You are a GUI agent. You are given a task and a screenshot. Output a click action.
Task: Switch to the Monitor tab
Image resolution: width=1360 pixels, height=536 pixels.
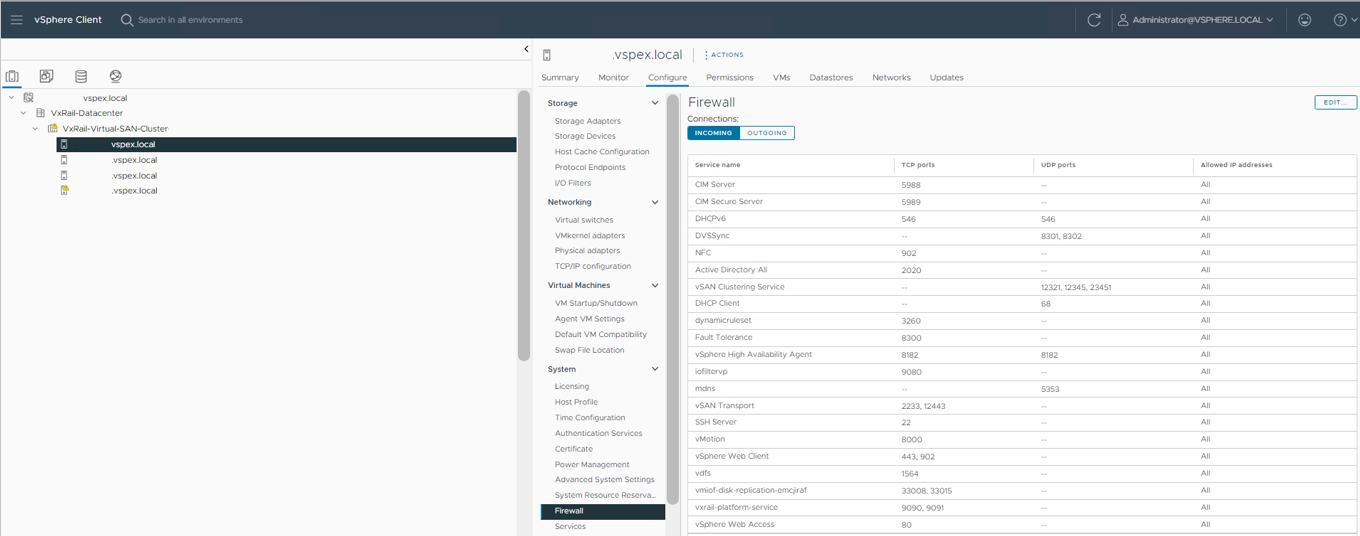pos(614,77)
